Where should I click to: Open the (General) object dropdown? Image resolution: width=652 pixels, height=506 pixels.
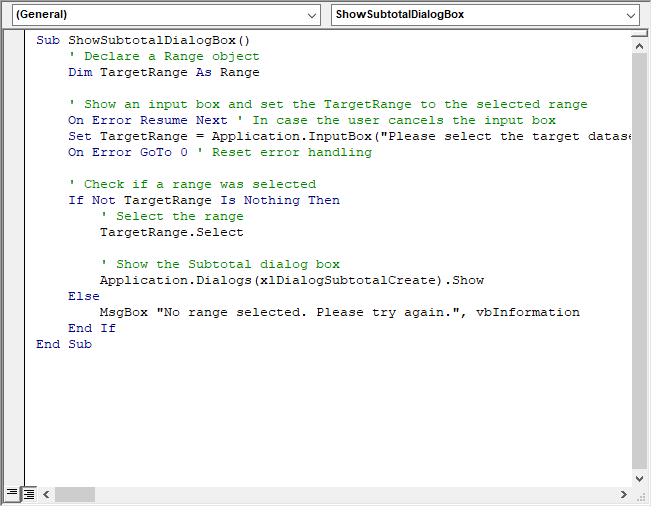tap(166, 15)
